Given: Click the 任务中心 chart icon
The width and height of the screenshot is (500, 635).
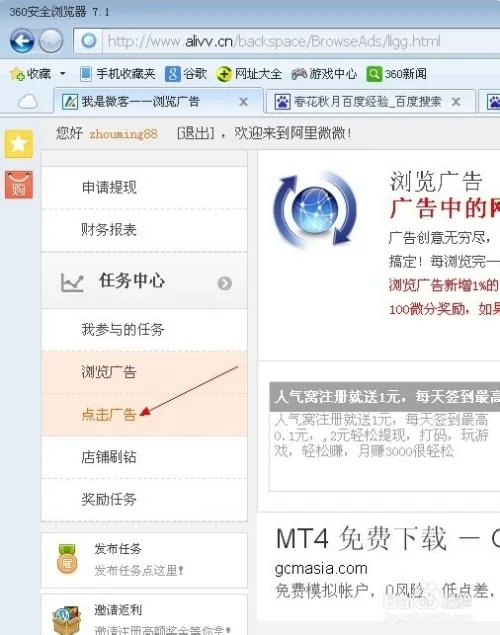Looking at the screenshot, I should click(x=72, y=282).
